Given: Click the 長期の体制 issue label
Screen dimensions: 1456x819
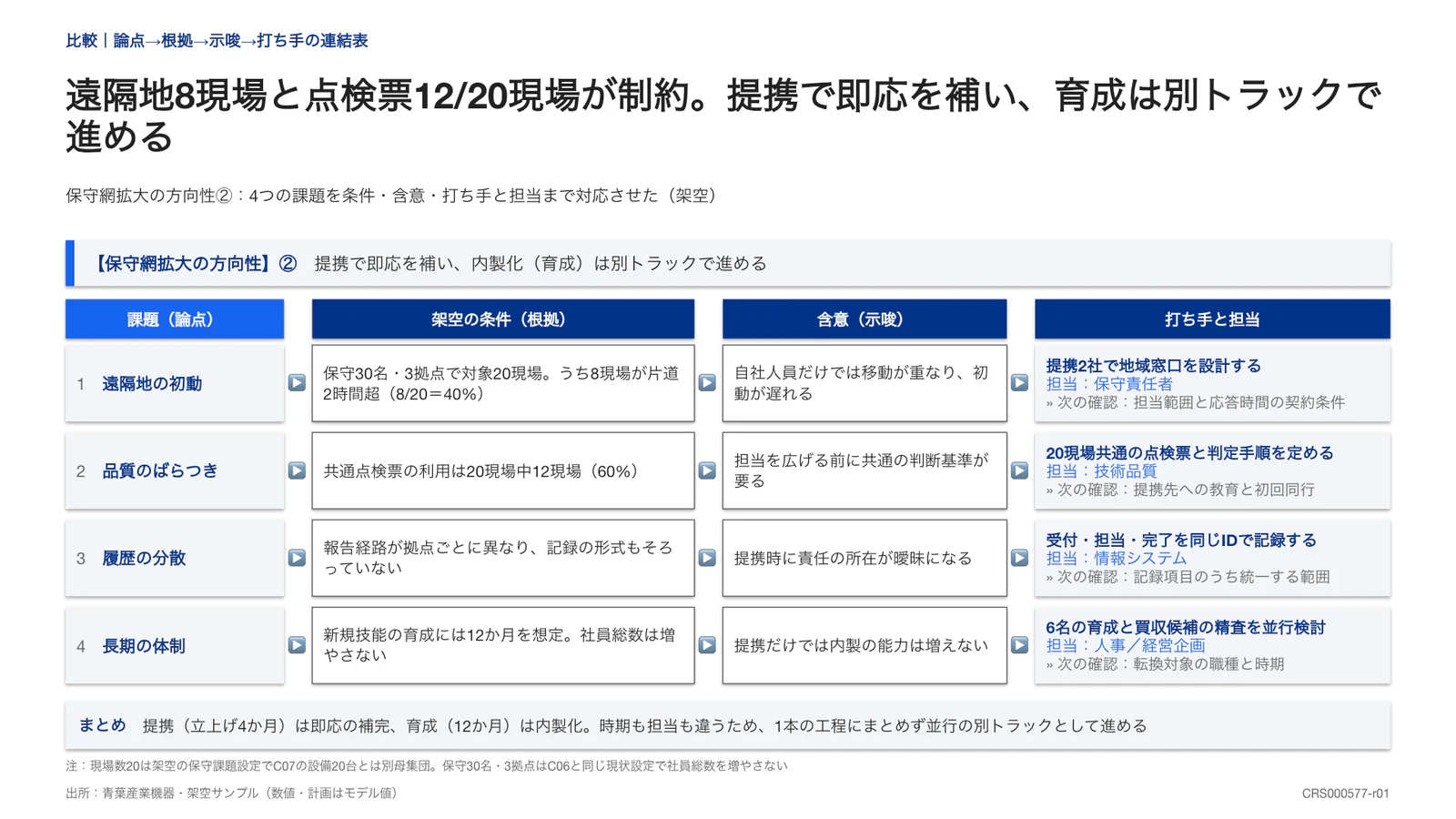Looking at the screenshot, I should pyautogui.click(x=144, y=646).
